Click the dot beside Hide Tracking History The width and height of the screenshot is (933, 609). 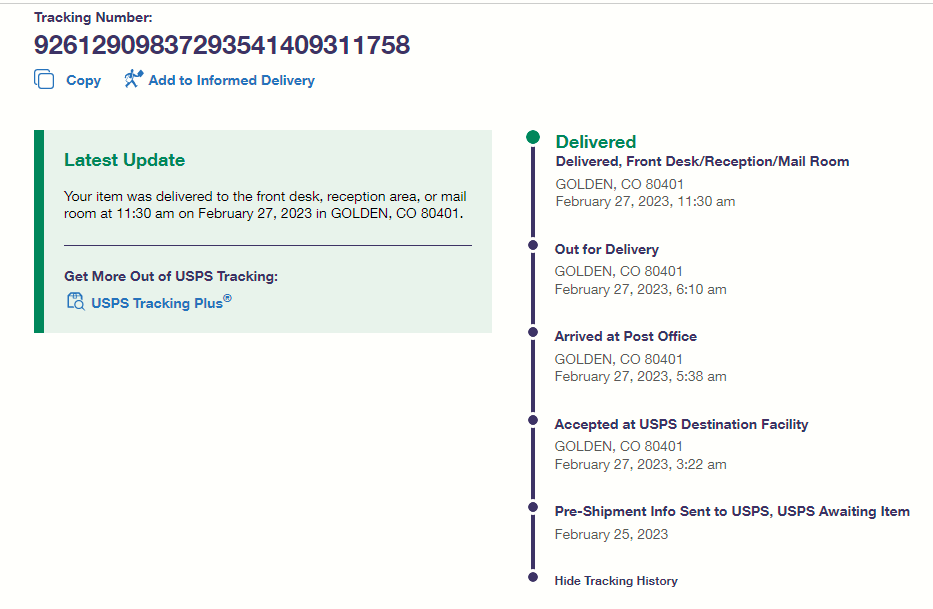533,577
